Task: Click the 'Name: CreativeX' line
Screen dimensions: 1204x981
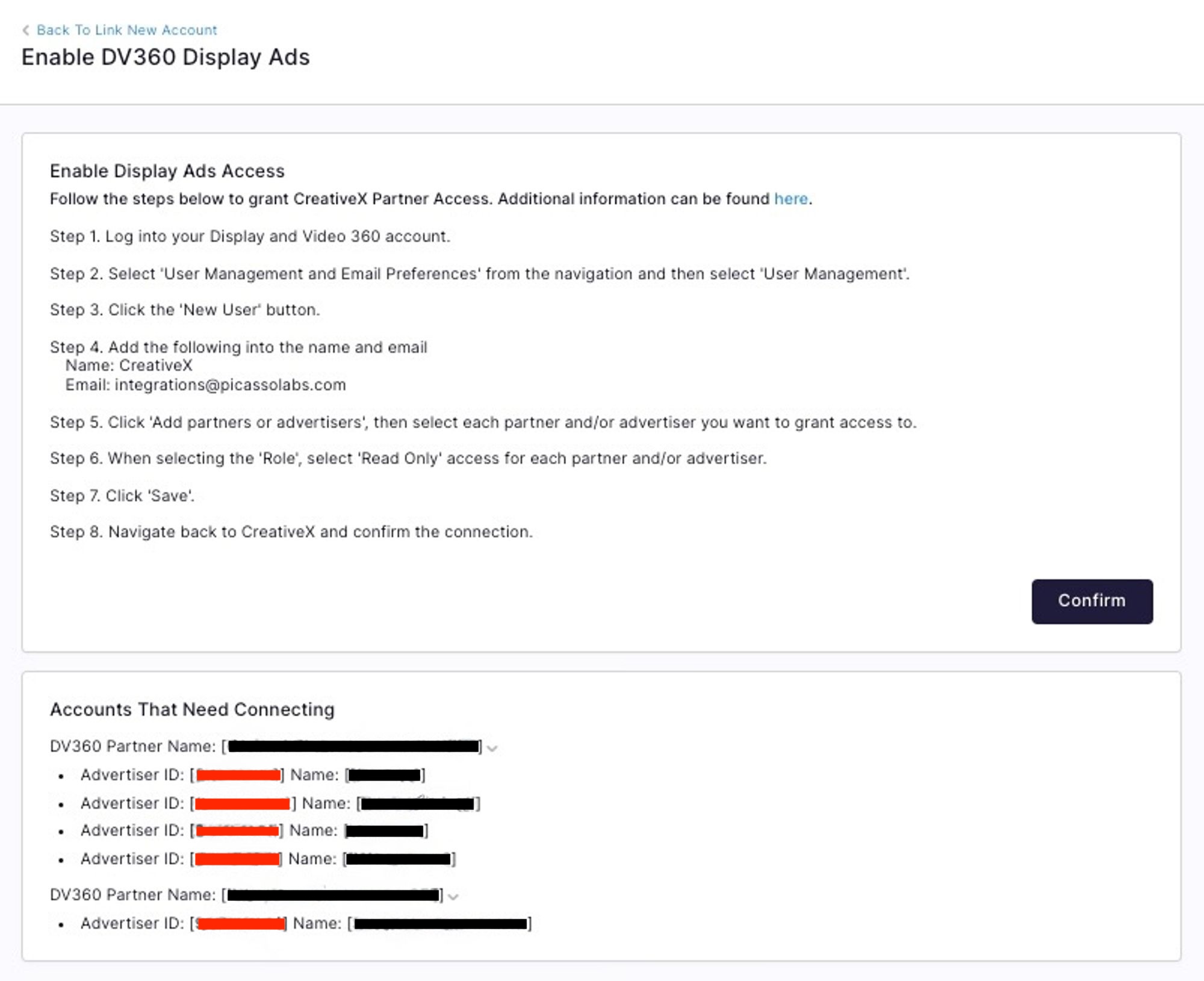Action: [x=129, y=366]
